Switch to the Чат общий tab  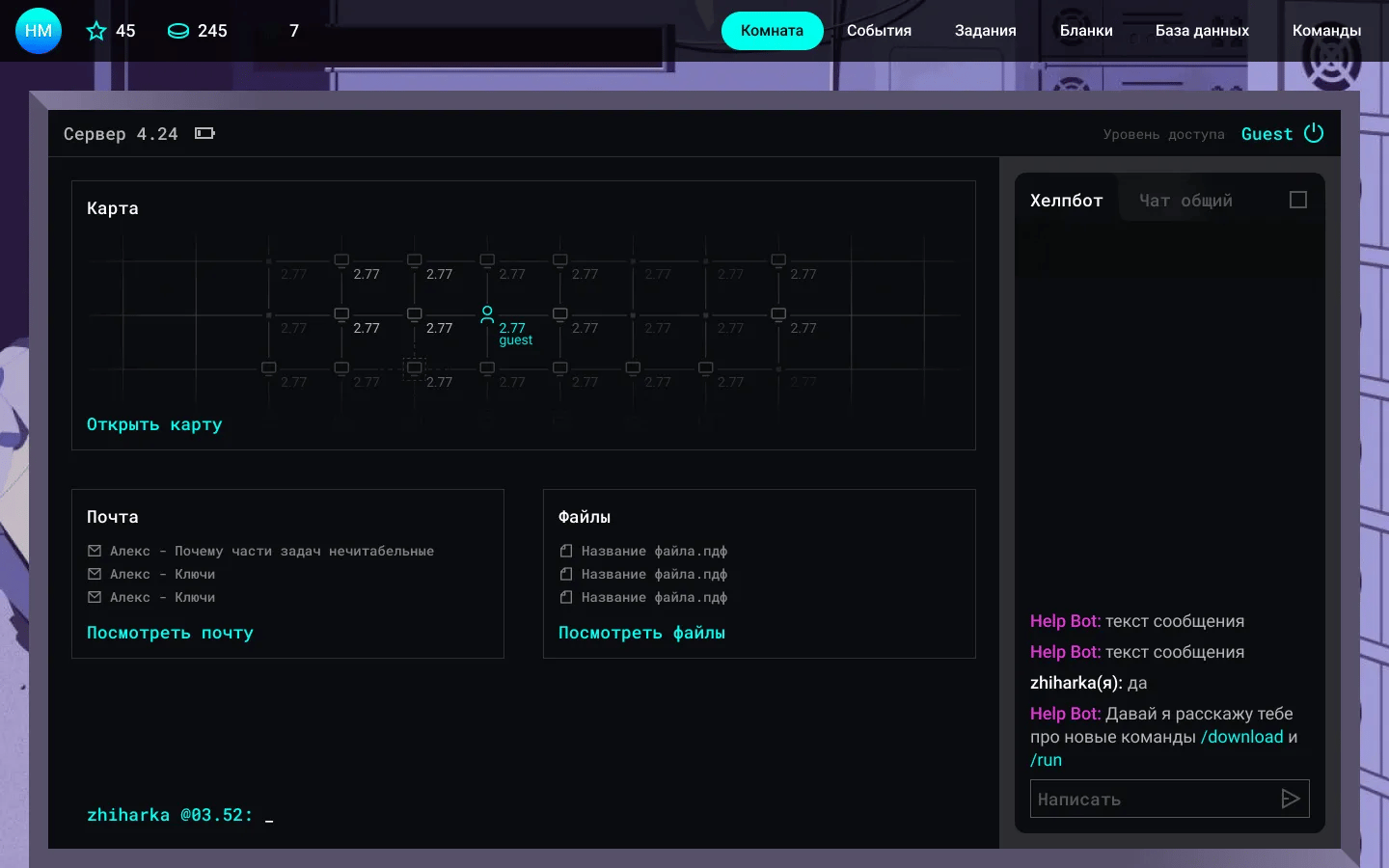1185,201
